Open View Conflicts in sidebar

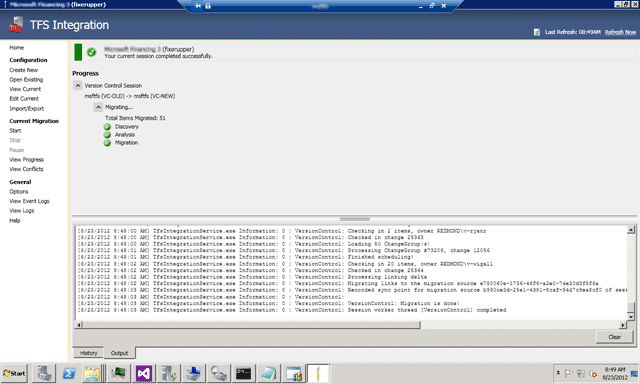26,169
